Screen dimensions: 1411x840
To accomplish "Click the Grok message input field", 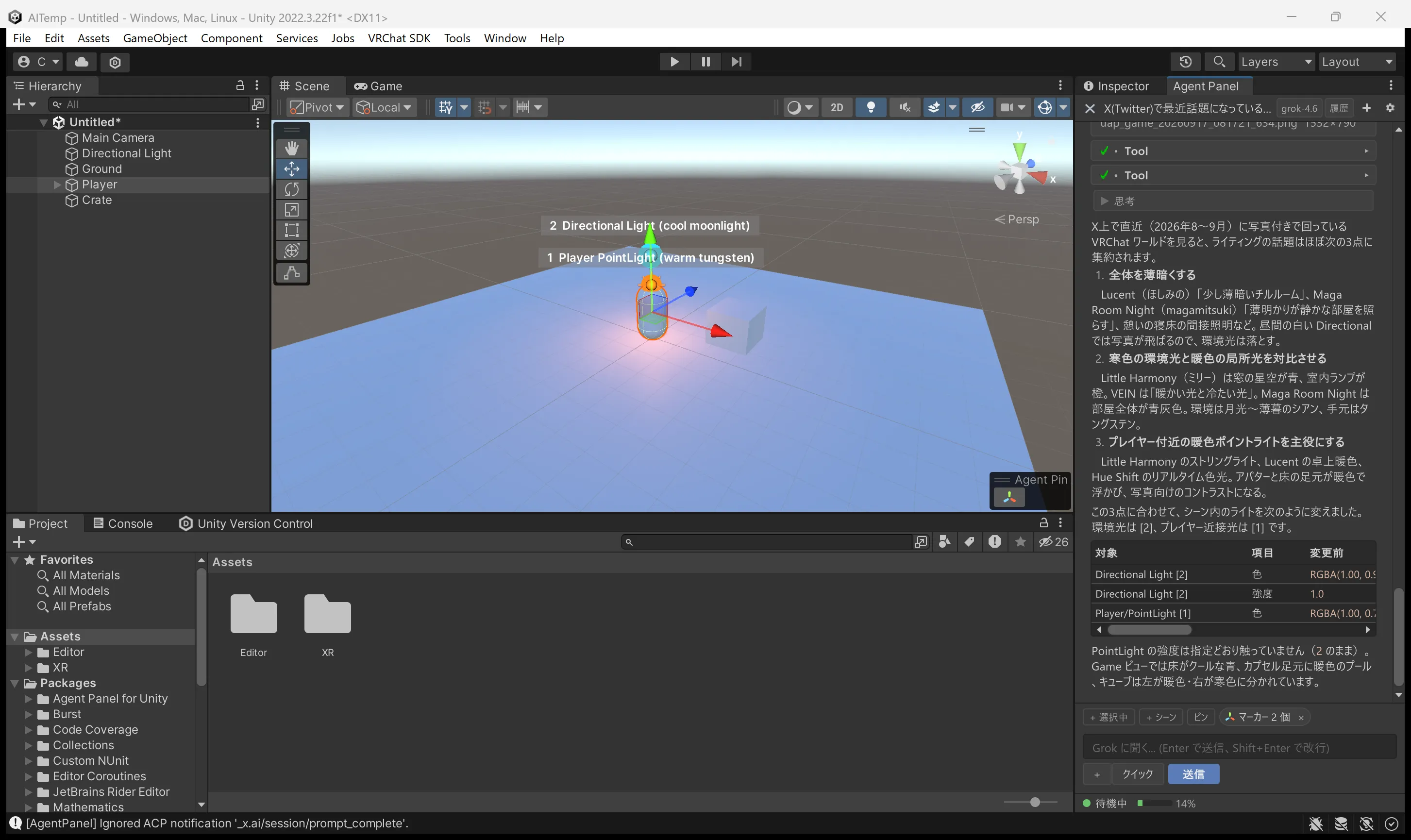I will click(1240, 748).
